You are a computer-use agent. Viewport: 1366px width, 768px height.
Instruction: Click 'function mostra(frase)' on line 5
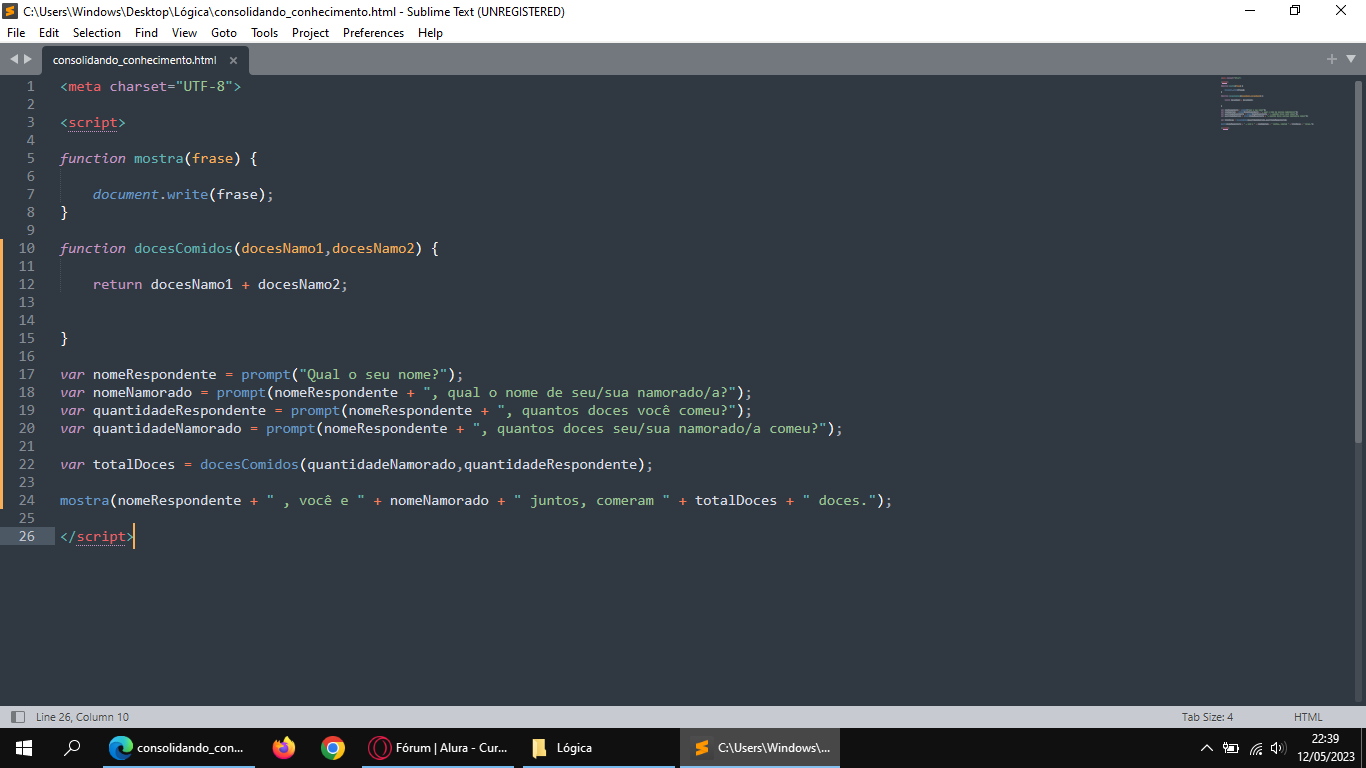pos(150,158)
